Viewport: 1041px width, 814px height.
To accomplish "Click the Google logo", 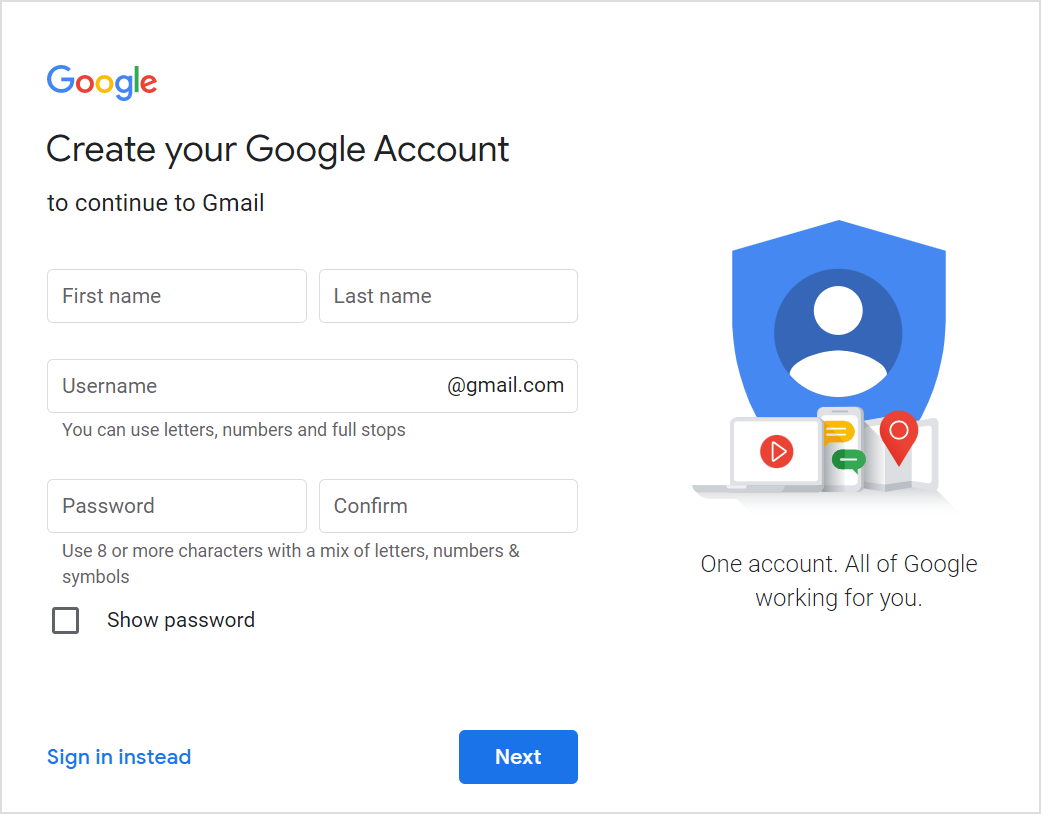I will click(x=101, y=82).
